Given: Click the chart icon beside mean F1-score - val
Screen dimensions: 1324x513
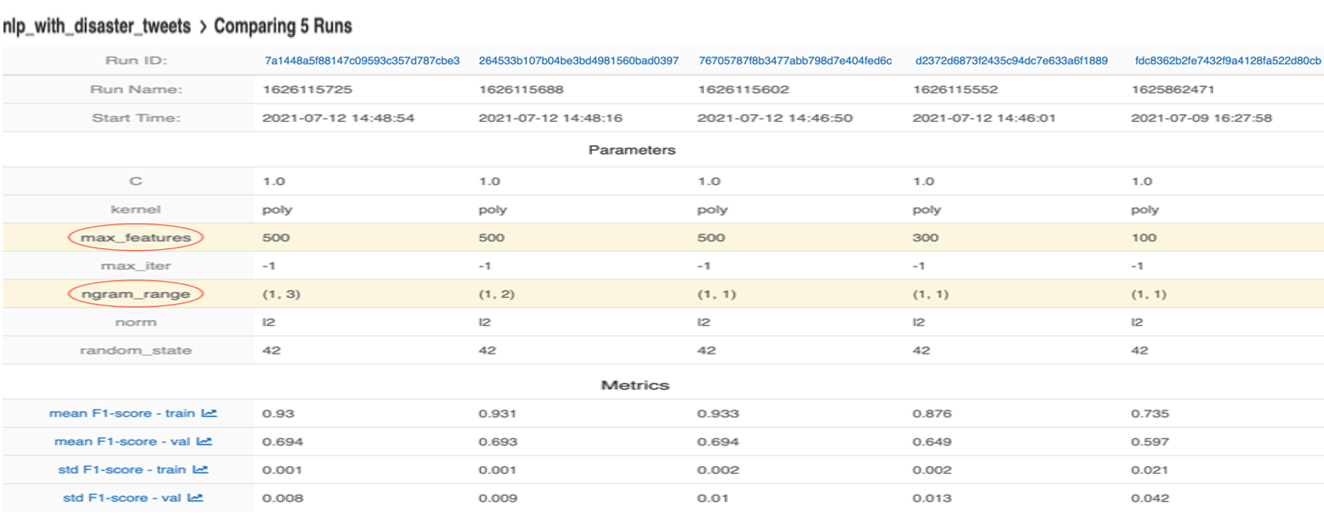Looking at the screenshot, I should [x=204, y=441].
